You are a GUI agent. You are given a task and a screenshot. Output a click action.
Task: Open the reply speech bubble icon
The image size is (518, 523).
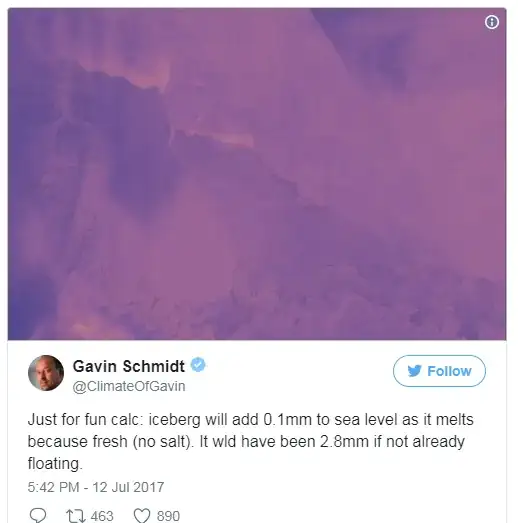point(38,515)
